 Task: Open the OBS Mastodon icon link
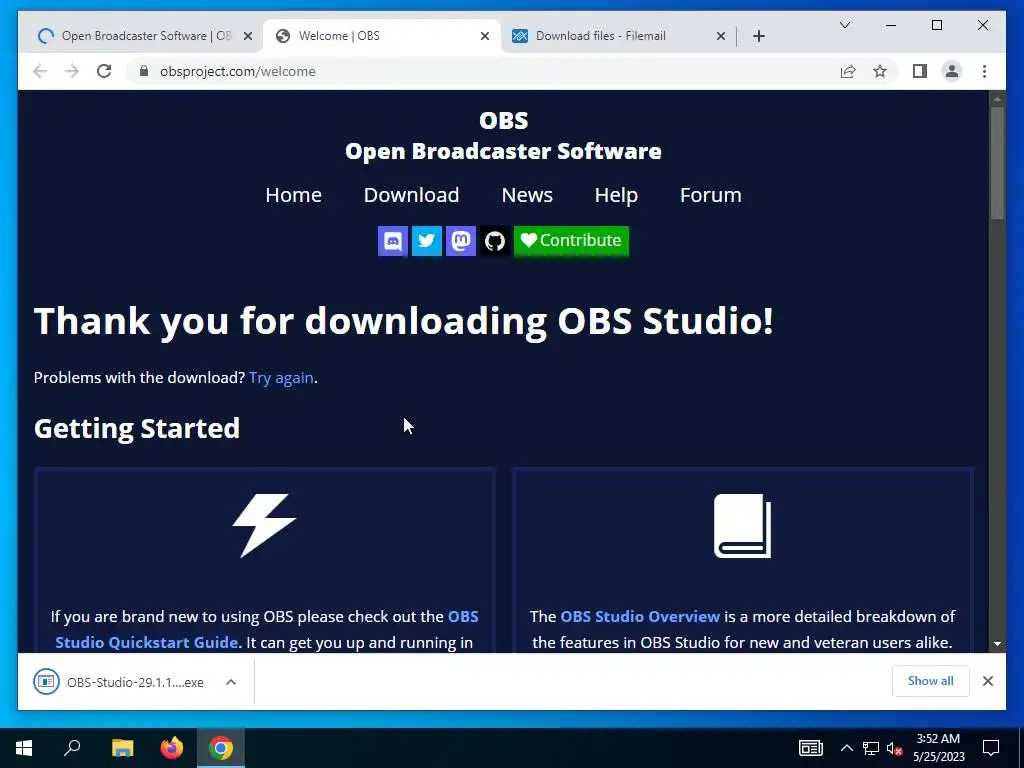[460, 241]
